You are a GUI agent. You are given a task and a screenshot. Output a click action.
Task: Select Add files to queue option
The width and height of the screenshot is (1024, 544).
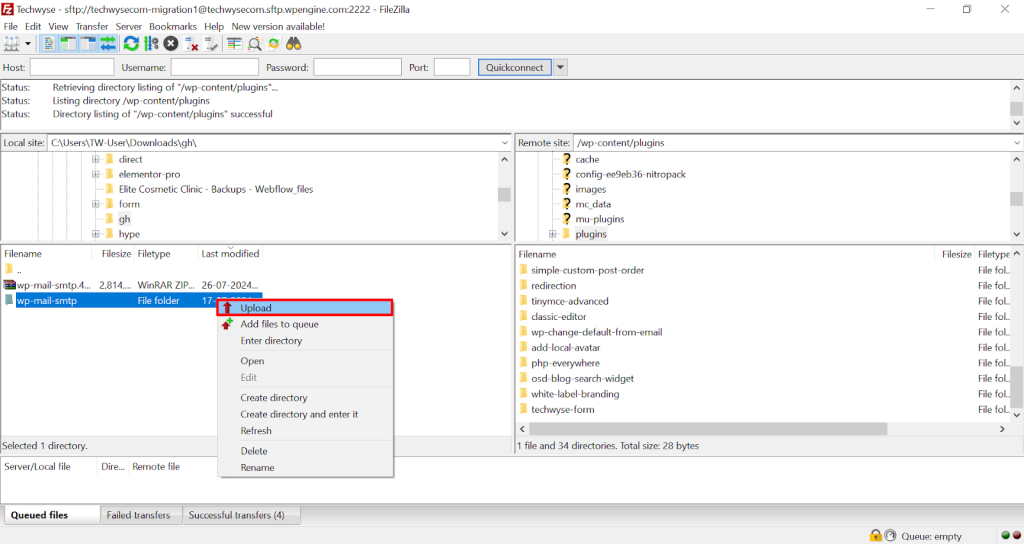[x=279, y=324]
